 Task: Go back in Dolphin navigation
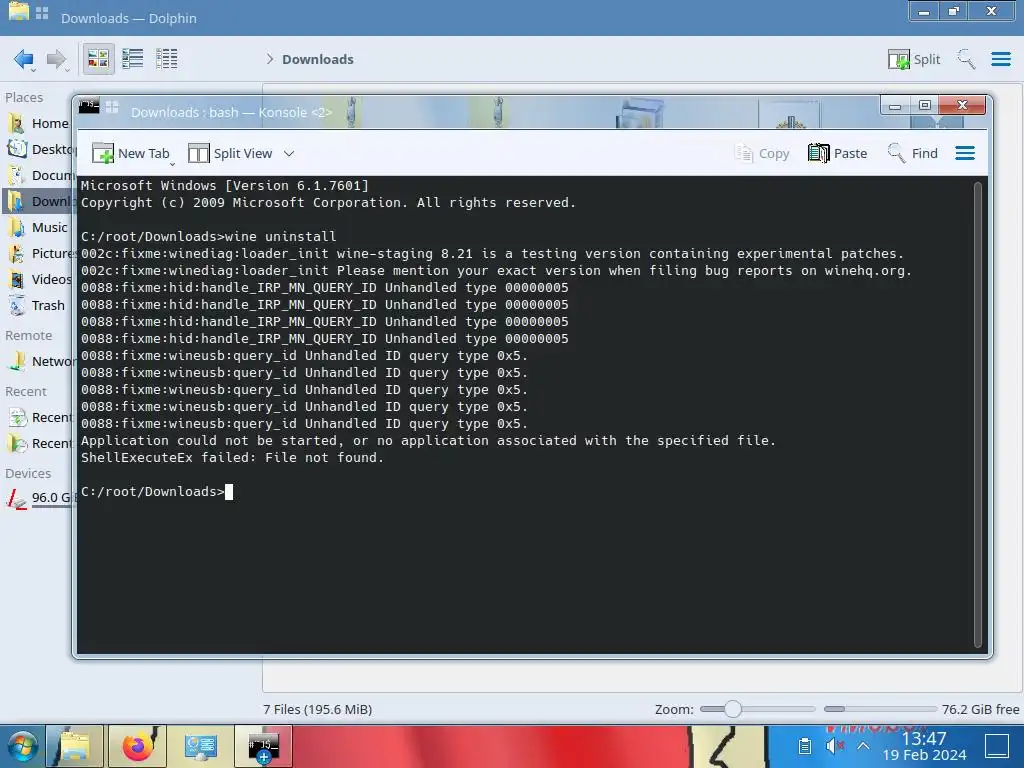coord(24,59)
